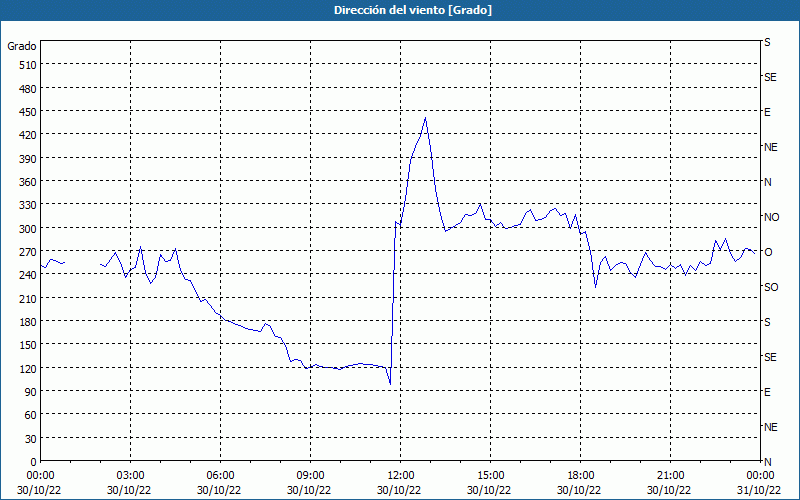Select the 18:00 time axis label
The image size is (800, 500).
[581, 476]
